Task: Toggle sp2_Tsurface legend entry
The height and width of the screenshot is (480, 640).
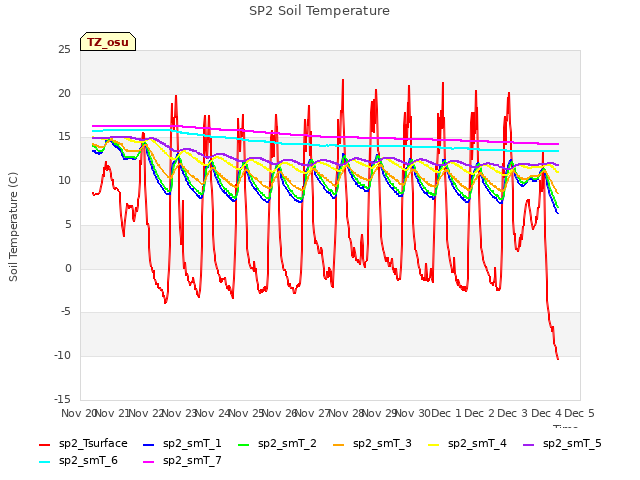Action: point(83,444)
